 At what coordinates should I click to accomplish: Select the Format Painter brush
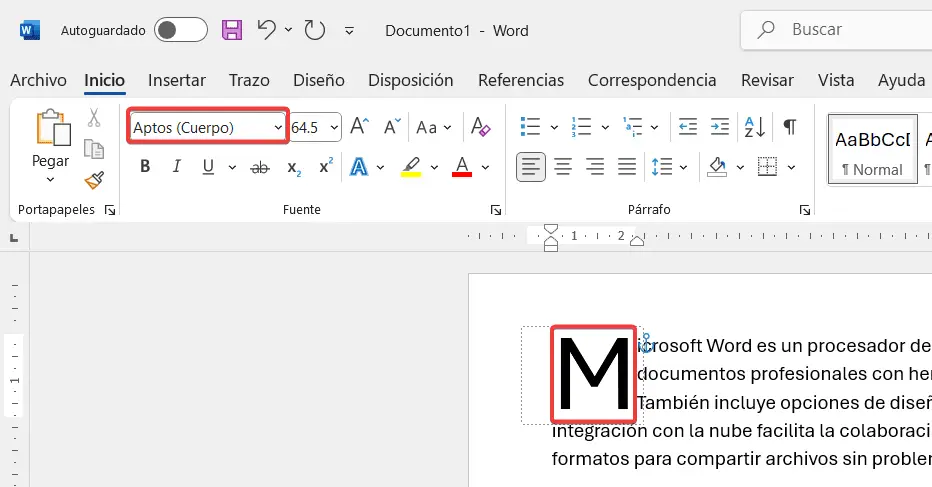click(x=94, y=180)
